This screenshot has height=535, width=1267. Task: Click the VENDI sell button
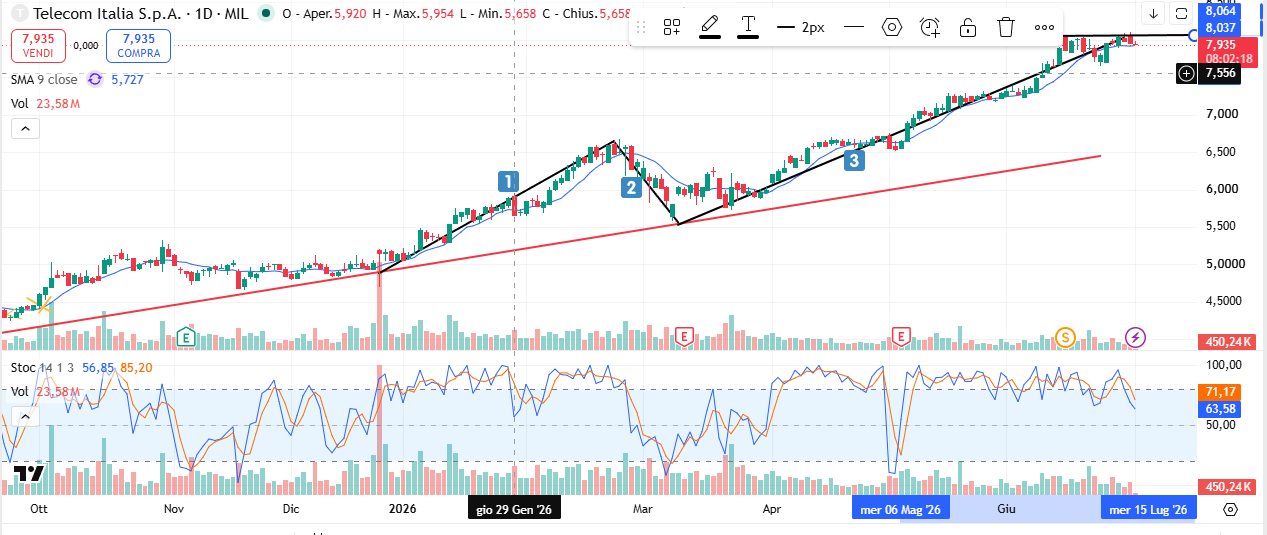click(x=37, y=46)
